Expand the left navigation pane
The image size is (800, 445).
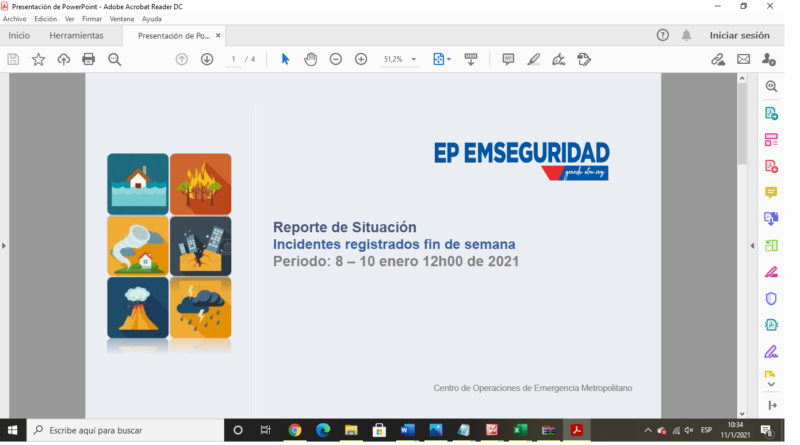coord(4,245)
